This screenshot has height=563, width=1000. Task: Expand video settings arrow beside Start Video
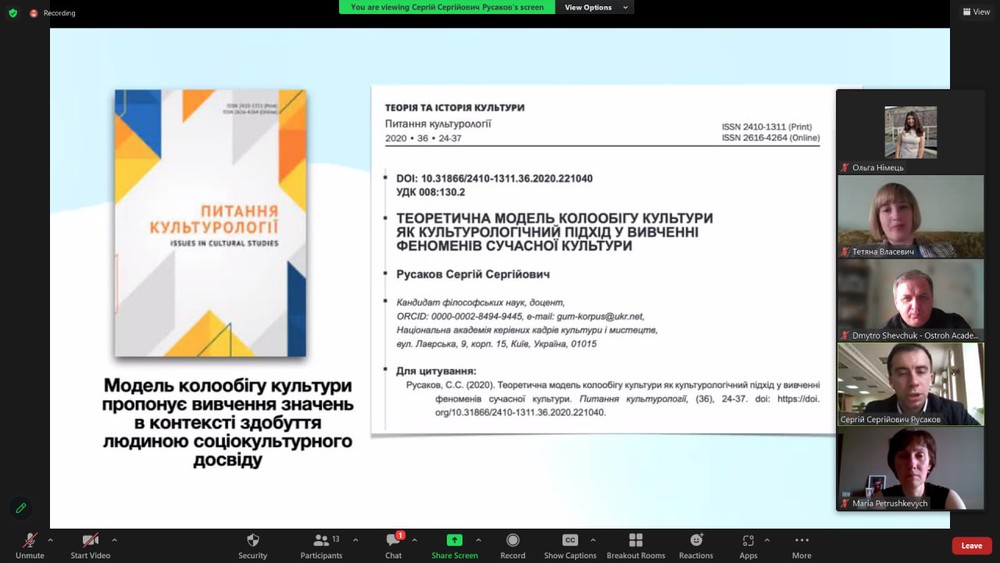(114, 540)
